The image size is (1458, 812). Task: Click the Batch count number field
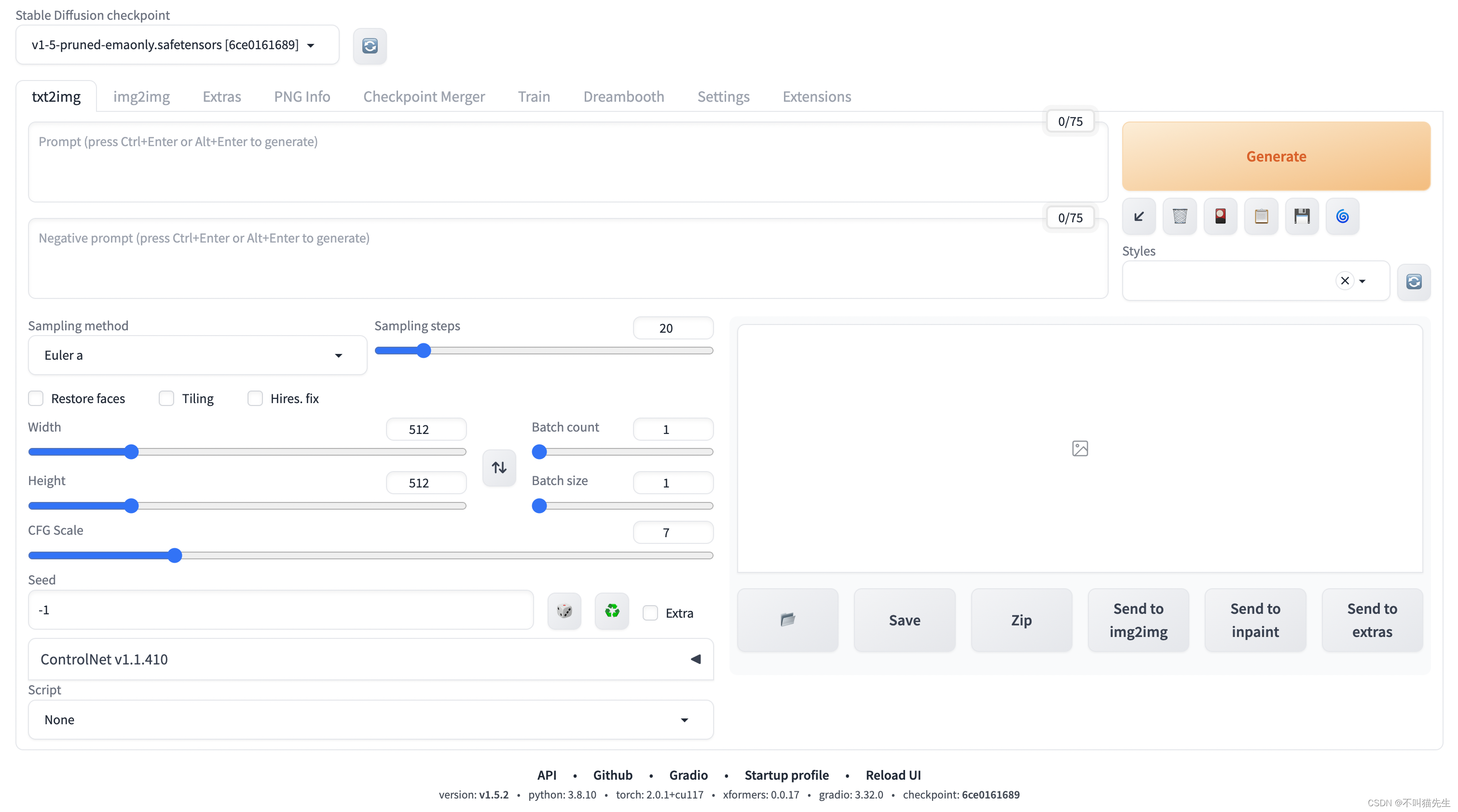(673, 429)
